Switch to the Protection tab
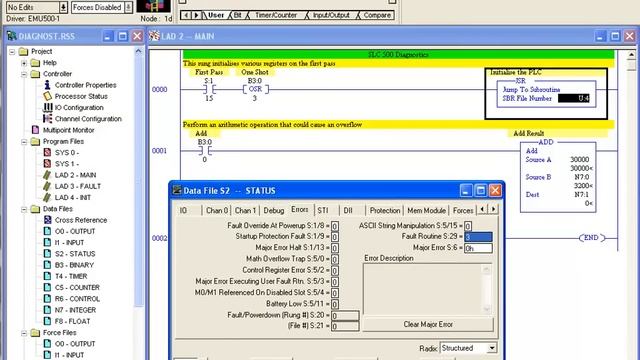 click(384, 210)
